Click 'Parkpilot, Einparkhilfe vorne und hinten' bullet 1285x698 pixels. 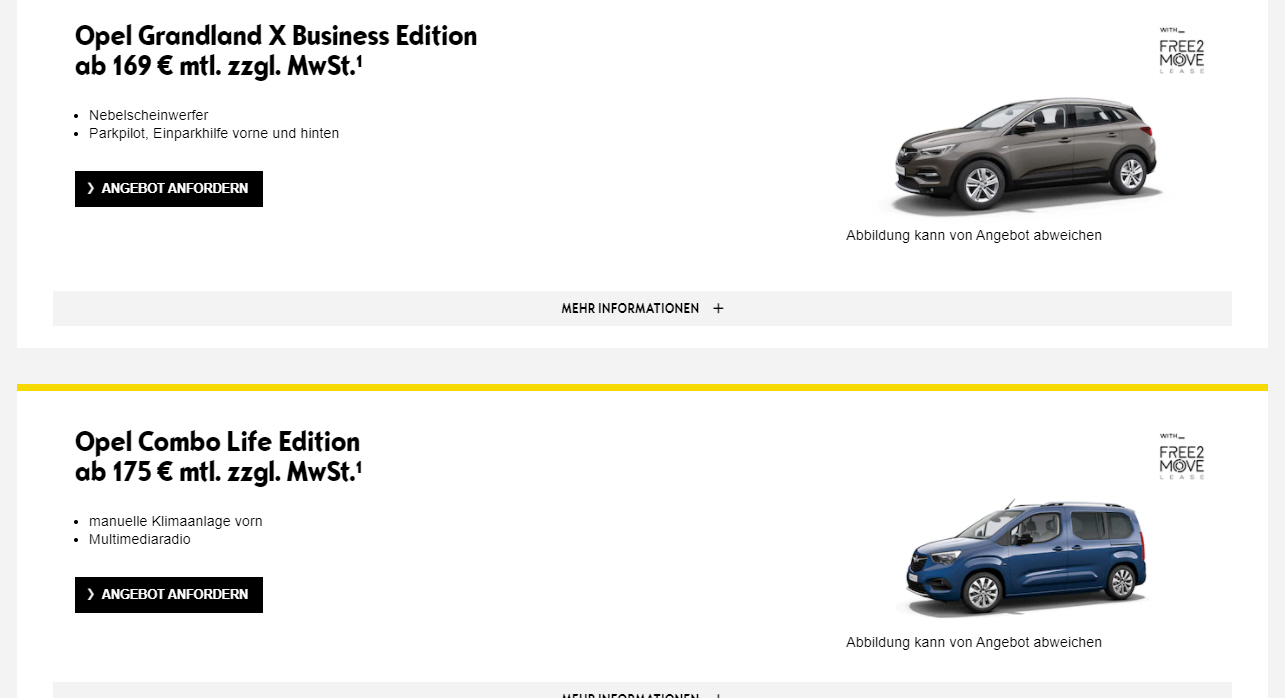(x=214, y=133)
